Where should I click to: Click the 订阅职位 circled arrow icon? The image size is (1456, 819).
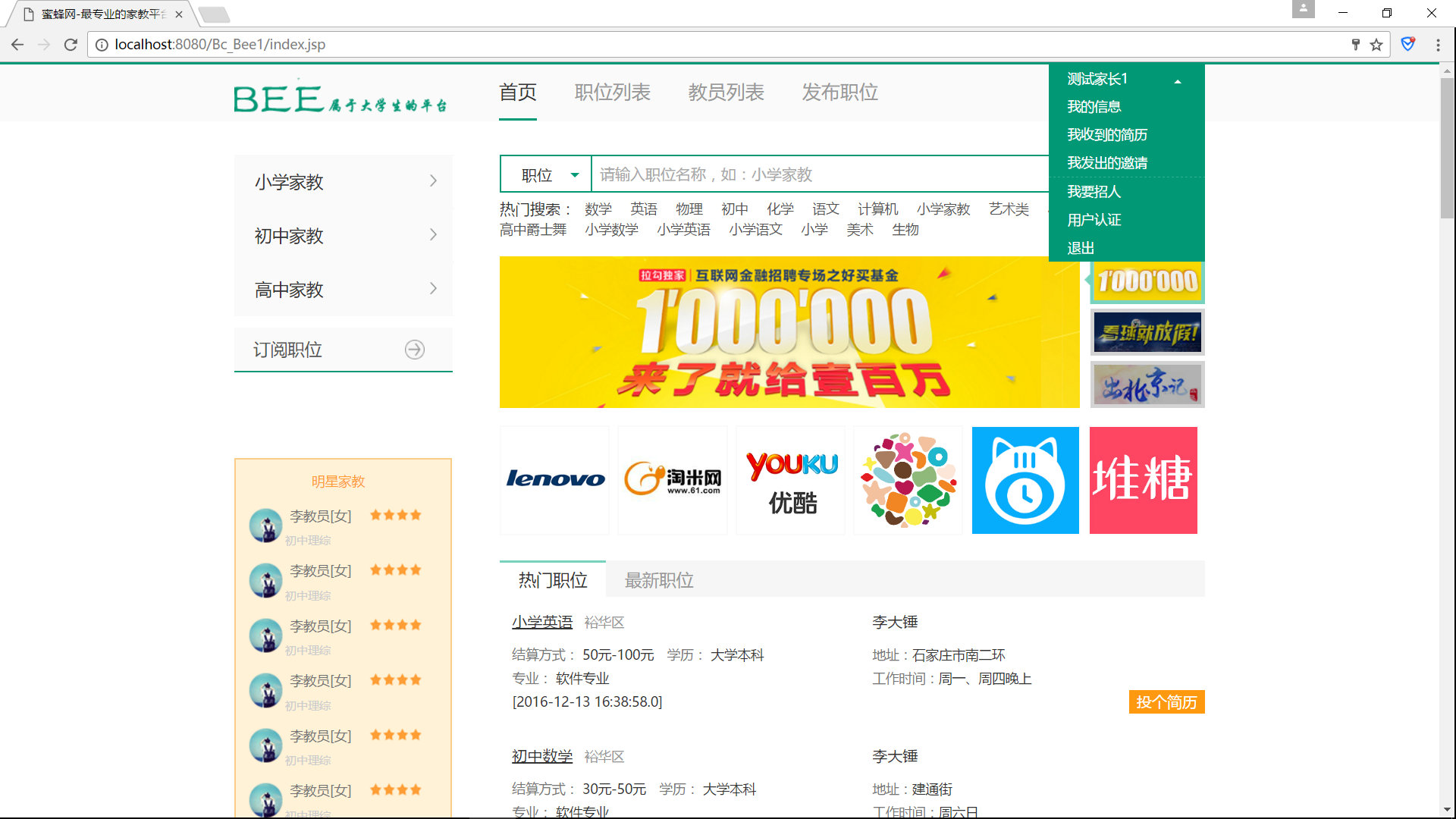pyautogui.click(x=415, y=350)
